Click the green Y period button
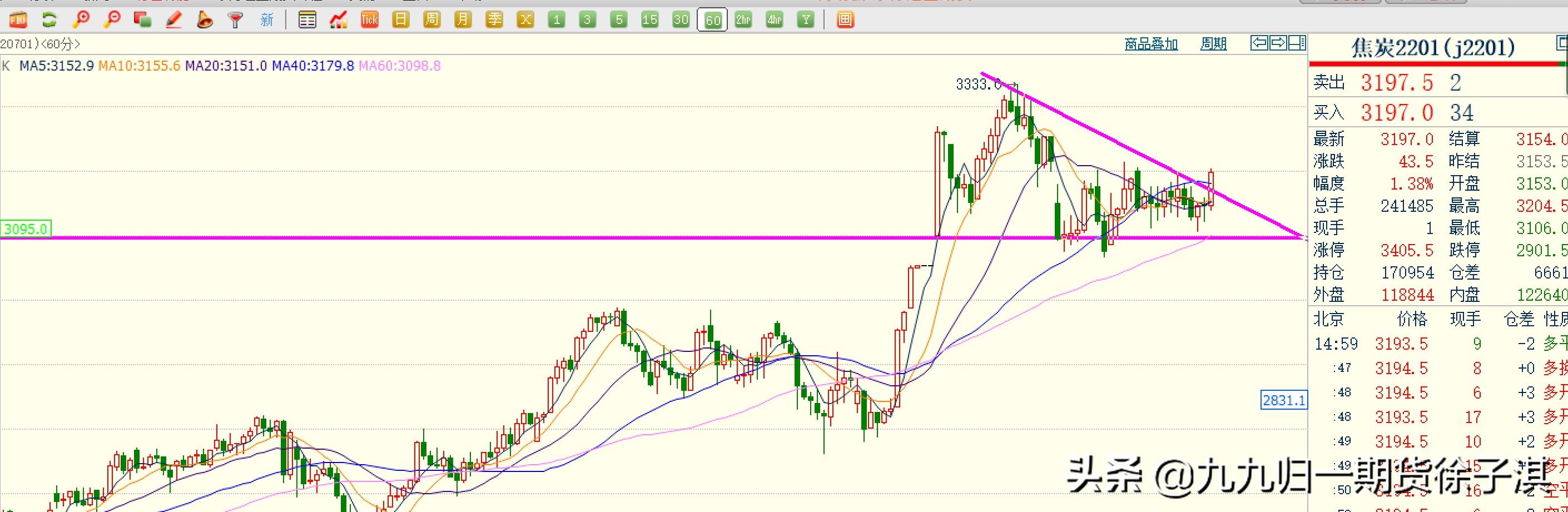The width and height of the screenshot is (1568, 512). click(x=806, y=20)
